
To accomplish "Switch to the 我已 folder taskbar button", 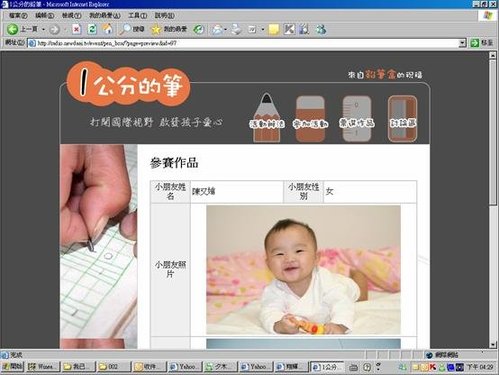I will [78, 367].
